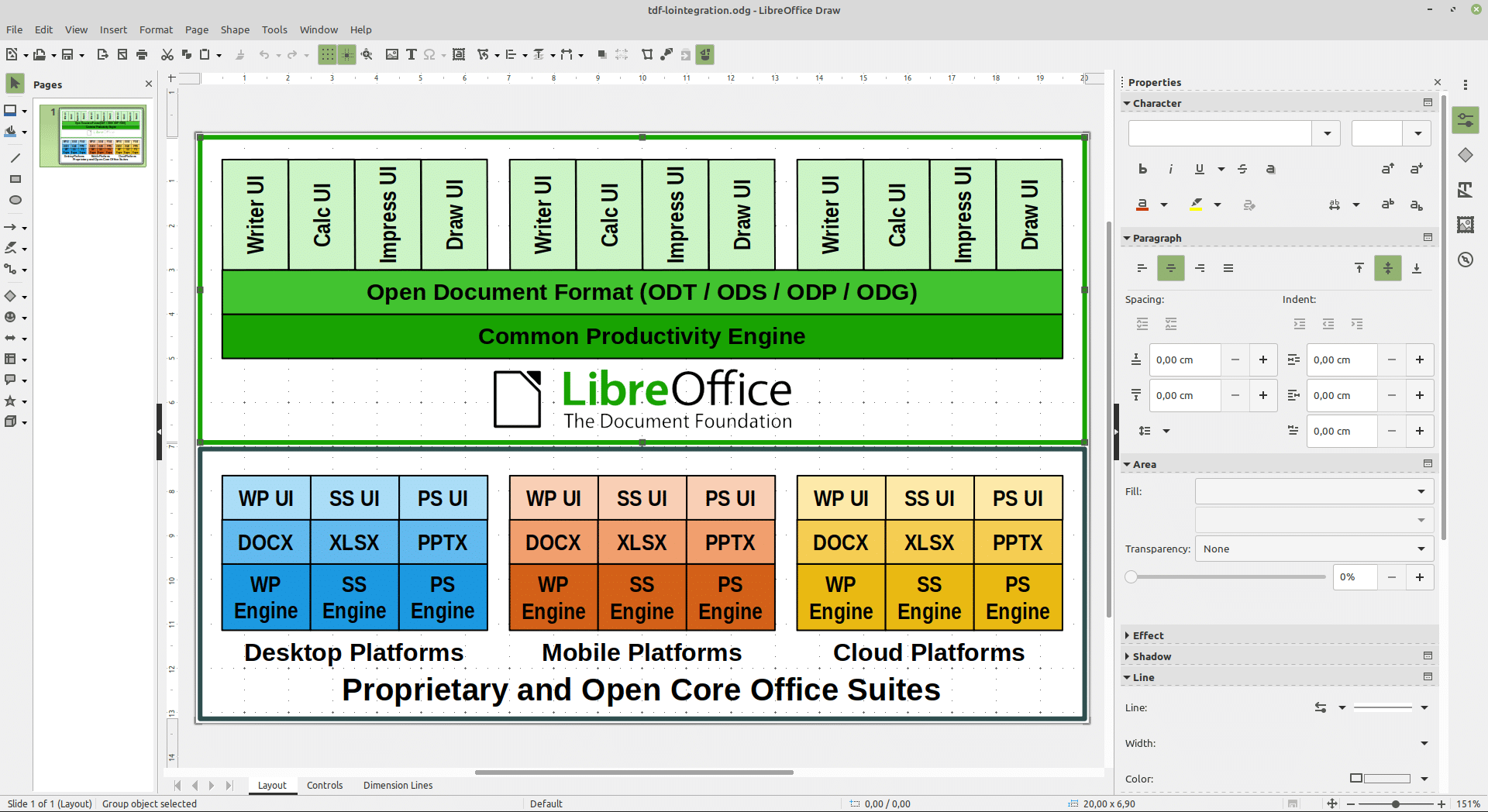Open the sidebar Properties deck
Viewport: 1488px width, 812px height.
click(x=1465, y=120)
